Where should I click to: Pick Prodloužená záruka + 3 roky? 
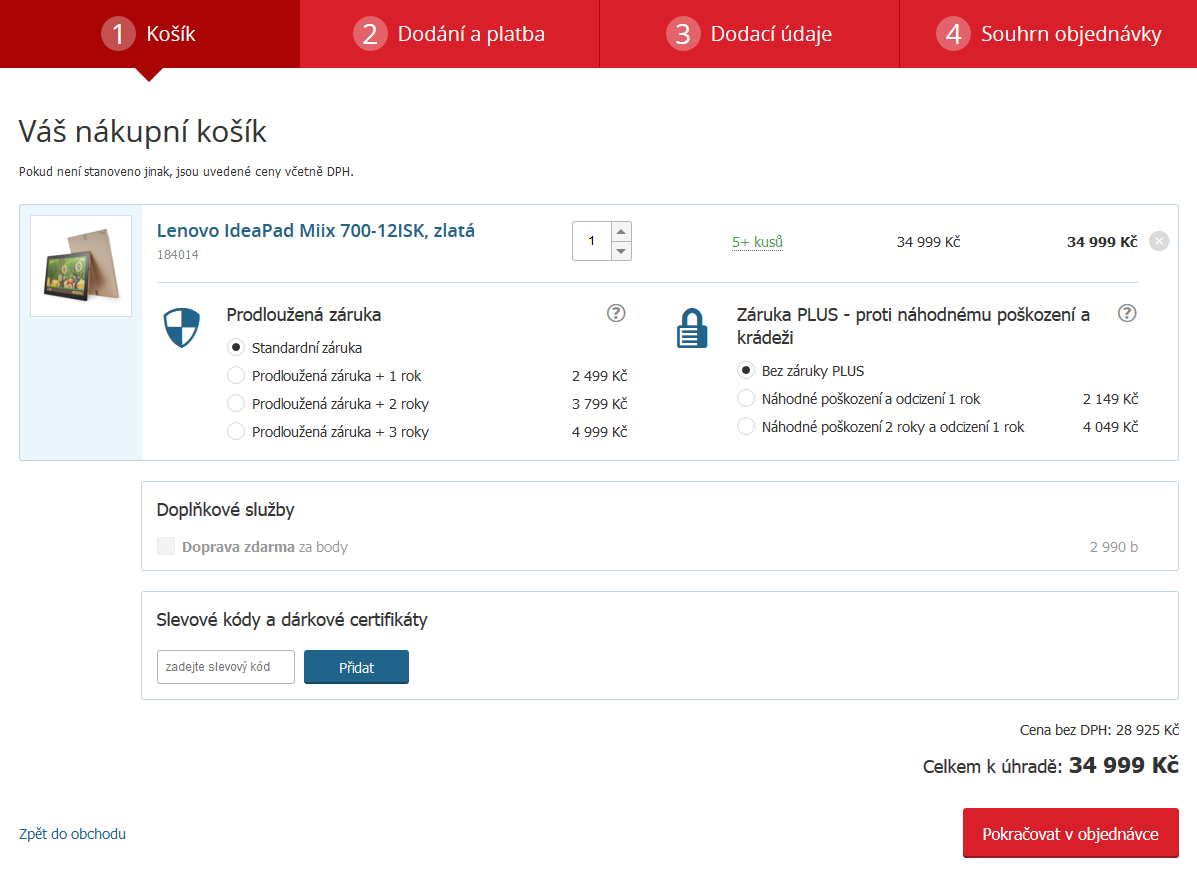click(236, 431)
